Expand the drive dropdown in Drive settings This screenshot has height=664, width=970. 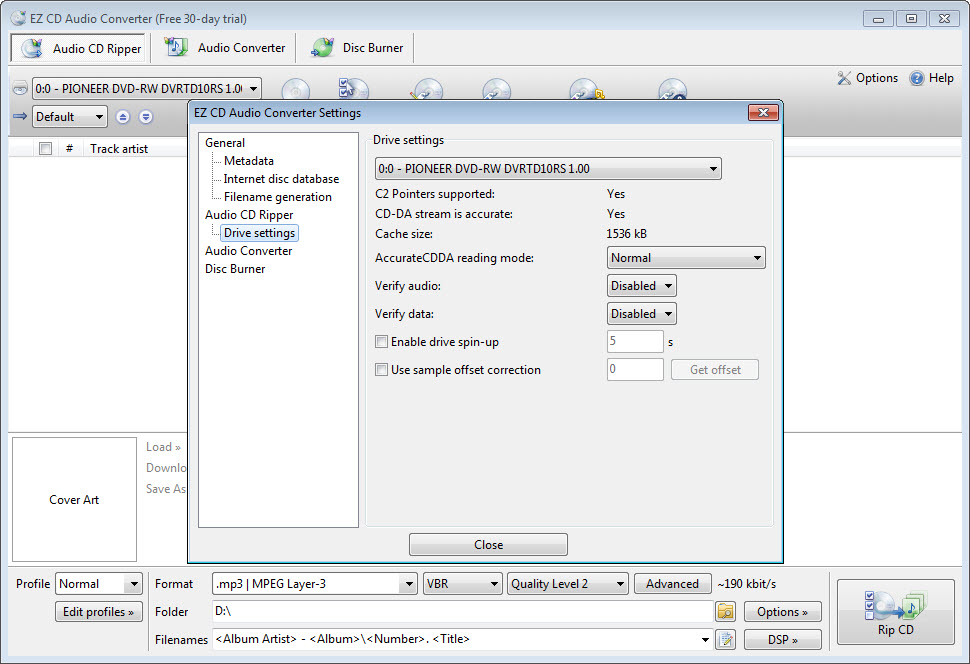(548, 168)
